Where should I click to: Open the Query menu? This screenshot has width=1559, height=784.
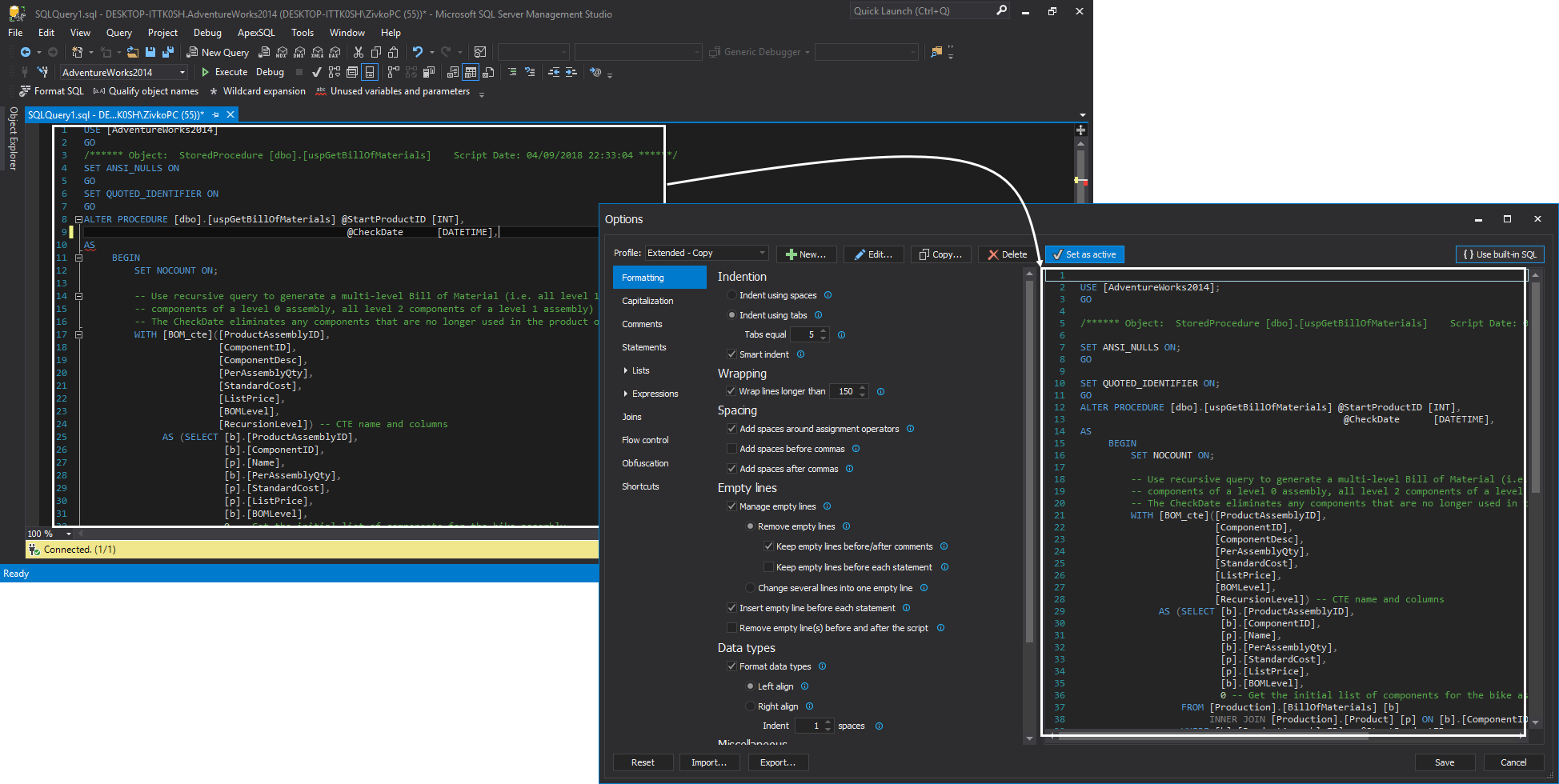pos(118,33)
